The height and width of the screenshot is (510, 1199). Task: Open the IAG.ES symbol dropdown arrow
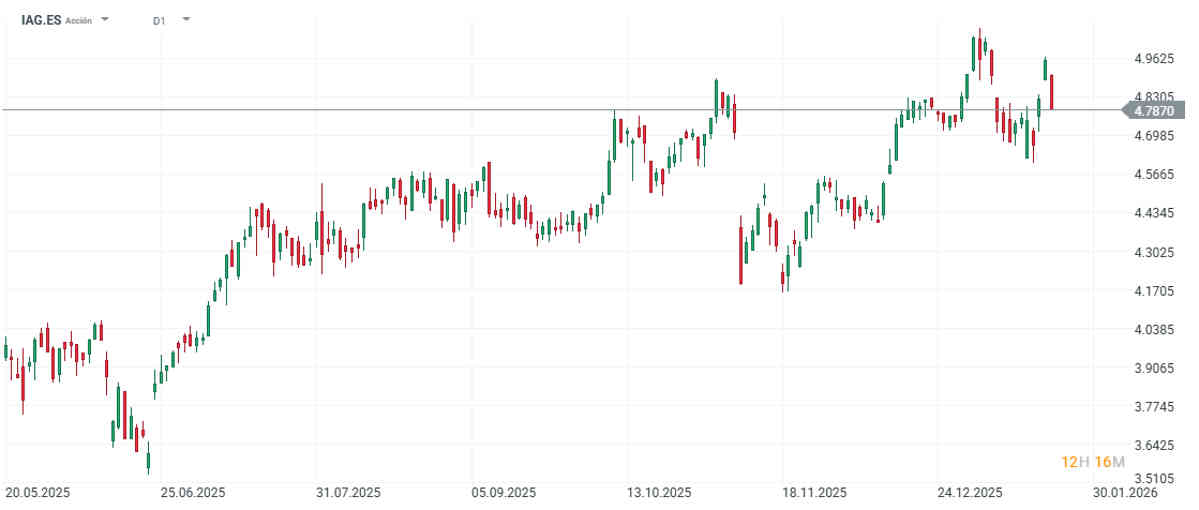click(106, 20)
